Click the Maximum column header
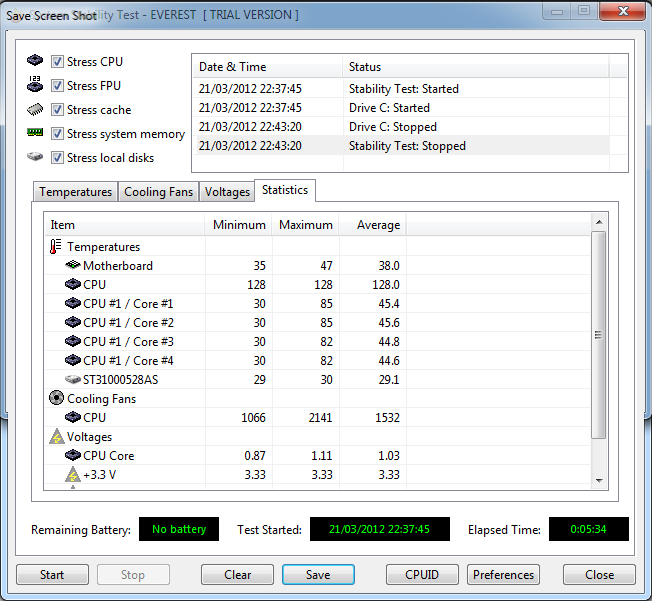 (306, 225)
